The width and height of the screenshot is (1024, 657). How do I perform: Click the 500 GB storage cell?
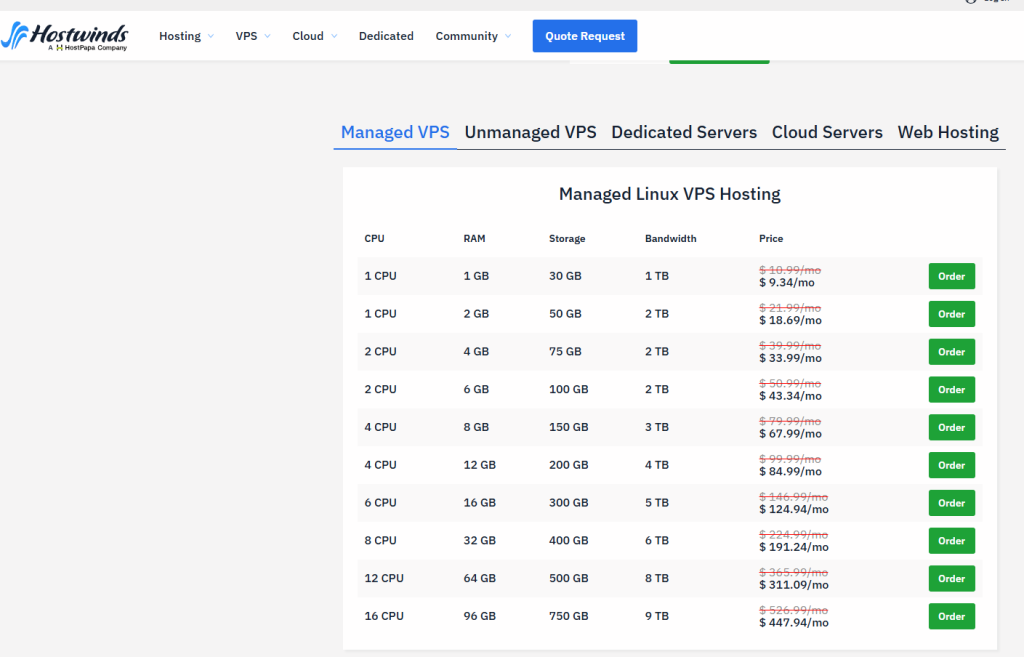pos(568,578)
